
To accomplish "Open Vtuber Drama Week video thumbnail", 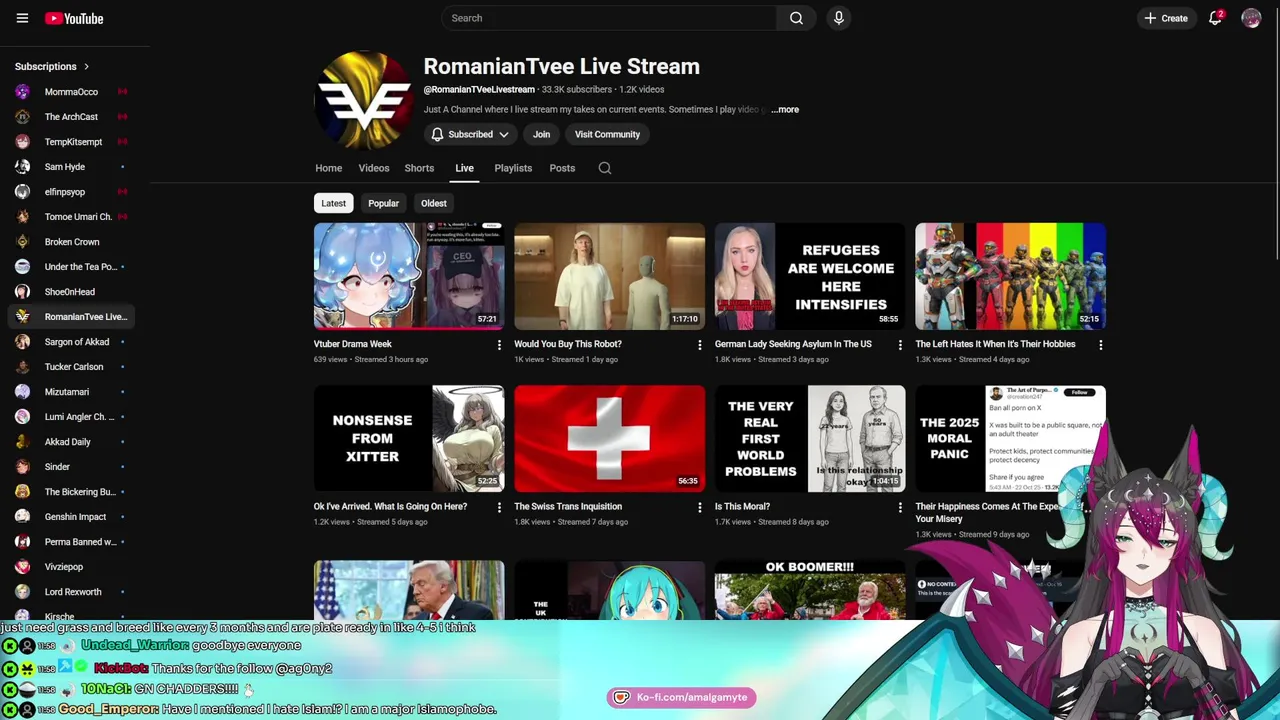I will point(409,276).
